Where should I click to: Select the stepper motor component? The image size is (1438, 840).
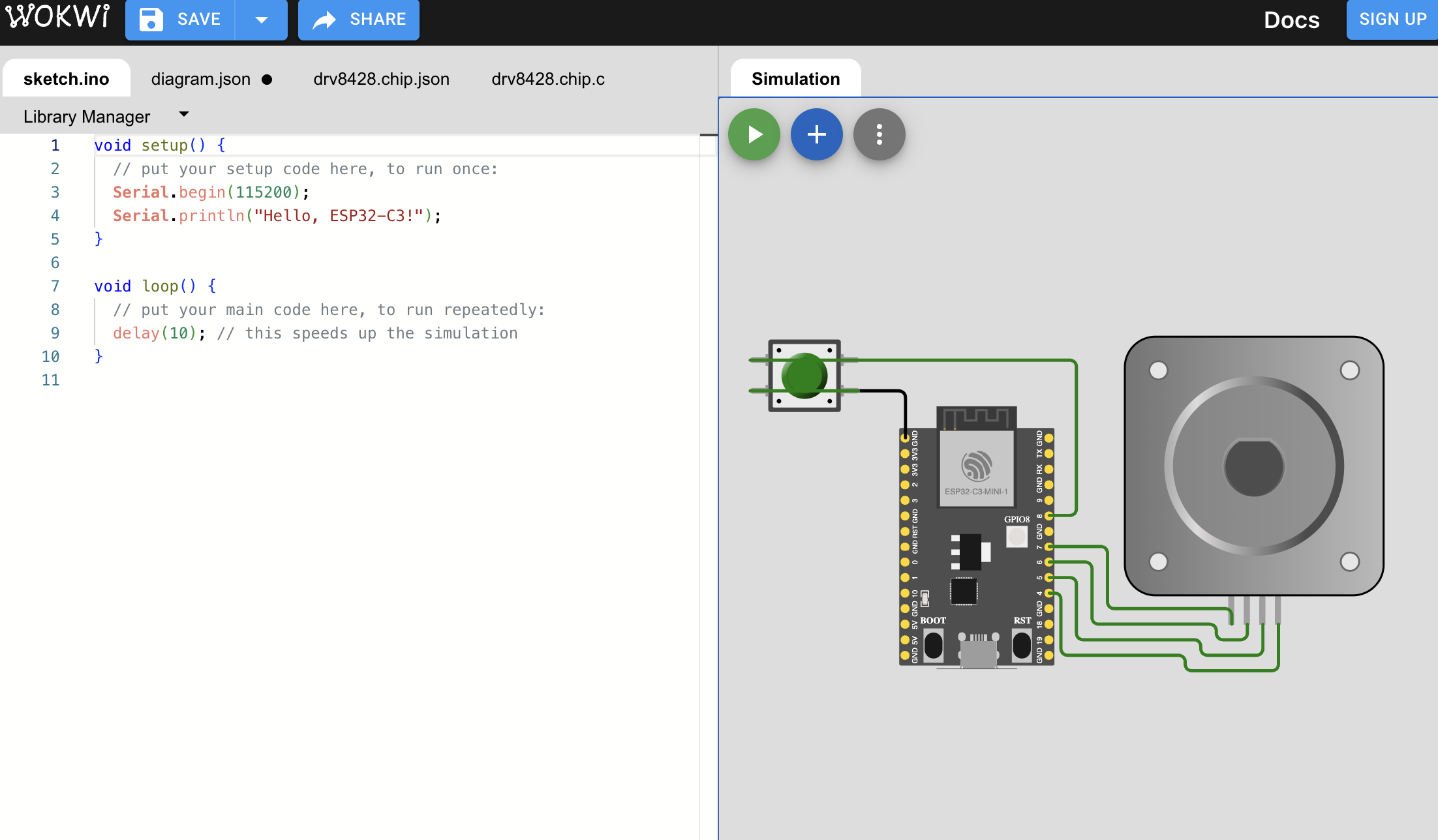1254,466
